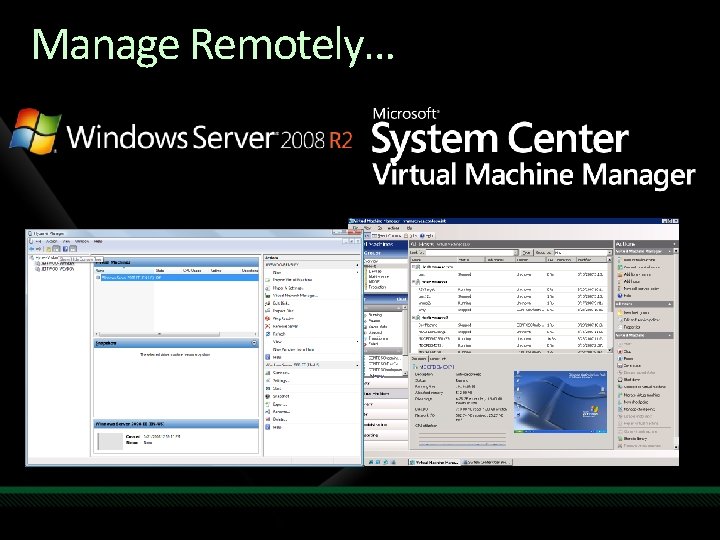The height and width of the screenshot is (540, 720).
Task: Click the red Stop Service action icon
Action: (x=268, y=319)
